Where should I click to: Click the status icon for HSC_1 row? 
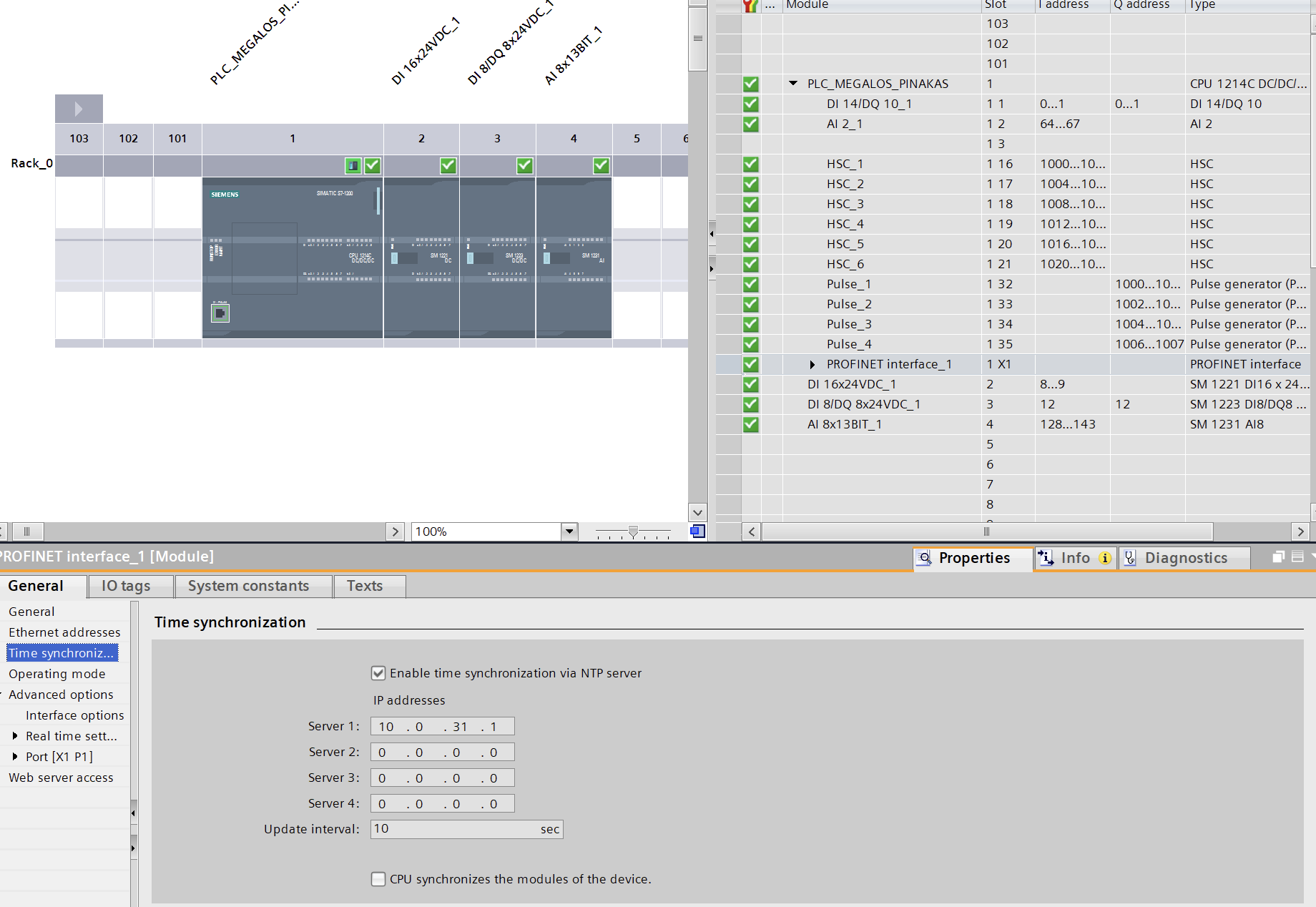[750, 164]
